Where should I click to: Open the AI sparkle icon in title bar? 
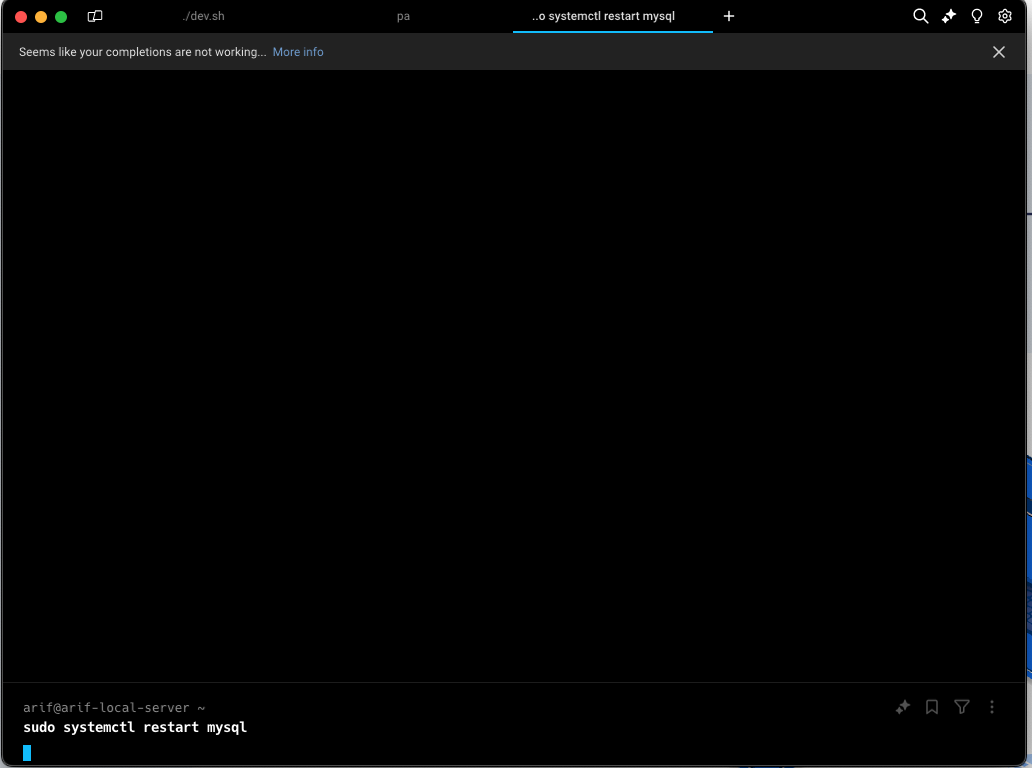(x=949, y=17)
